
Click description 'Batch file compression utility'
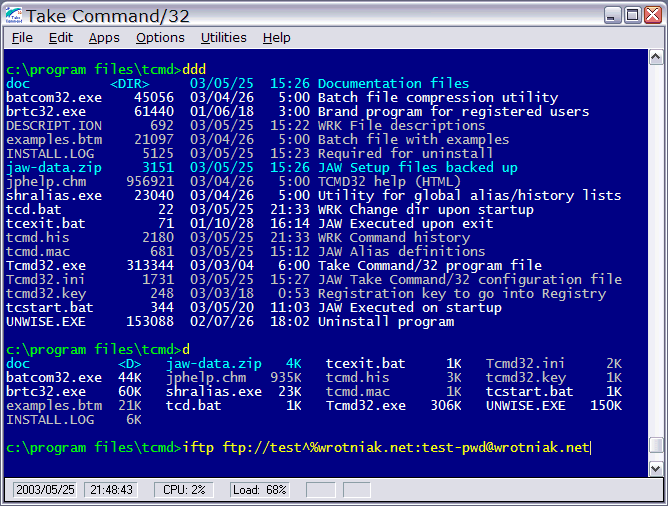438,98
